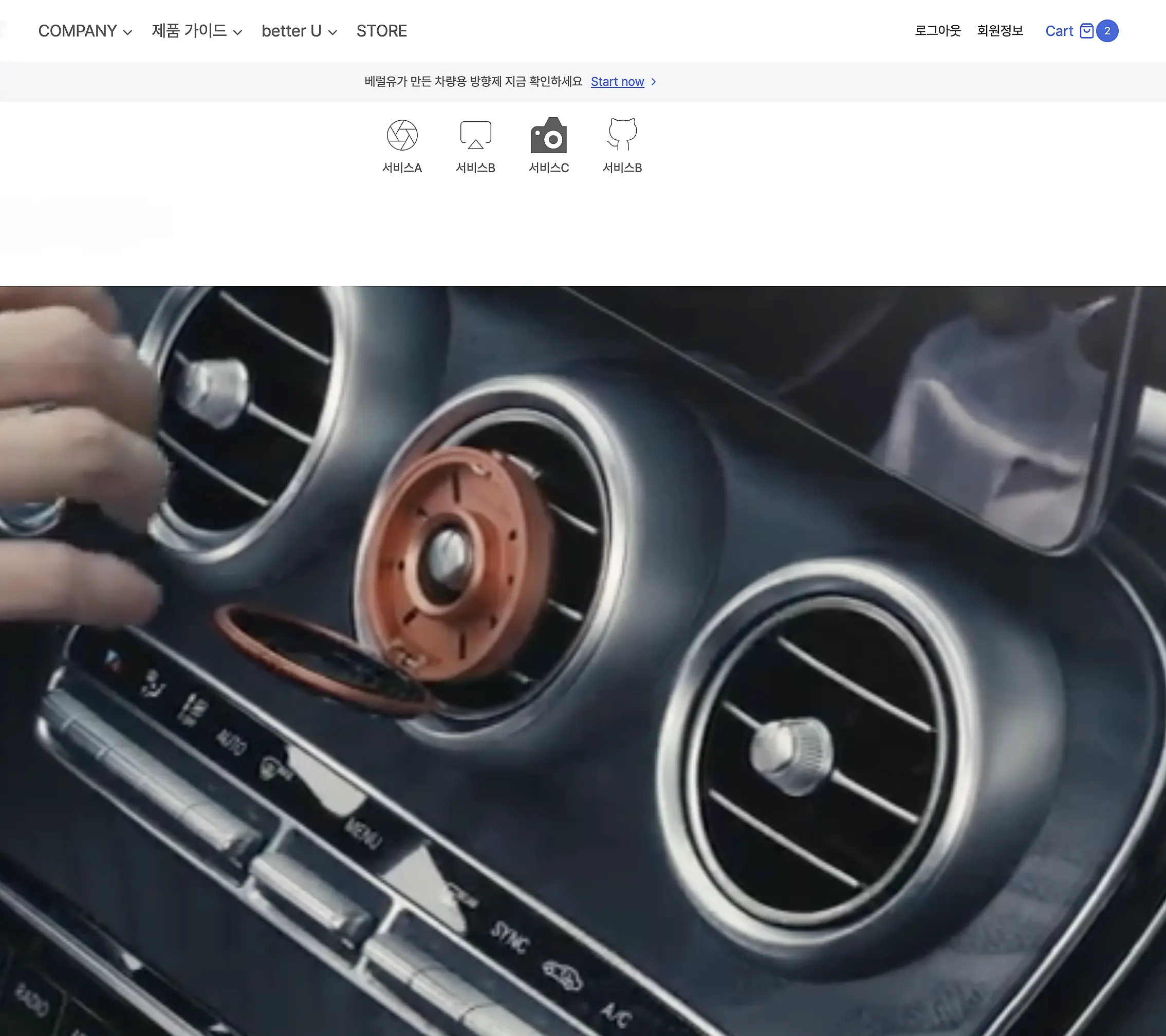The image size is (1166, 1036).
Task: Click the GitHub cat icon
Action: click(x=622, y=135)
